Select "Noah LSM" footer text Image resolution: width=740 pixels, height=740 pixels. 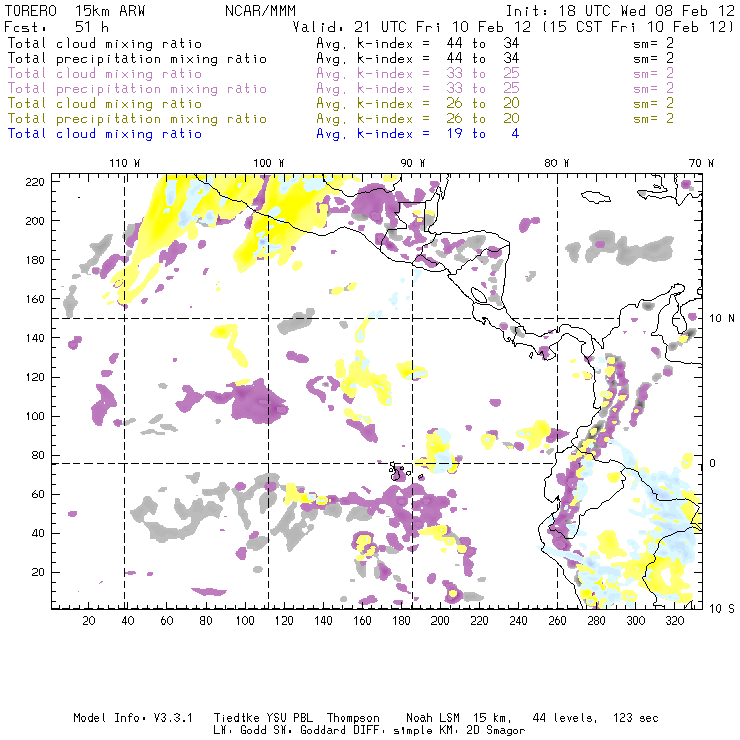pyautogui.click(x=433, y=718)
